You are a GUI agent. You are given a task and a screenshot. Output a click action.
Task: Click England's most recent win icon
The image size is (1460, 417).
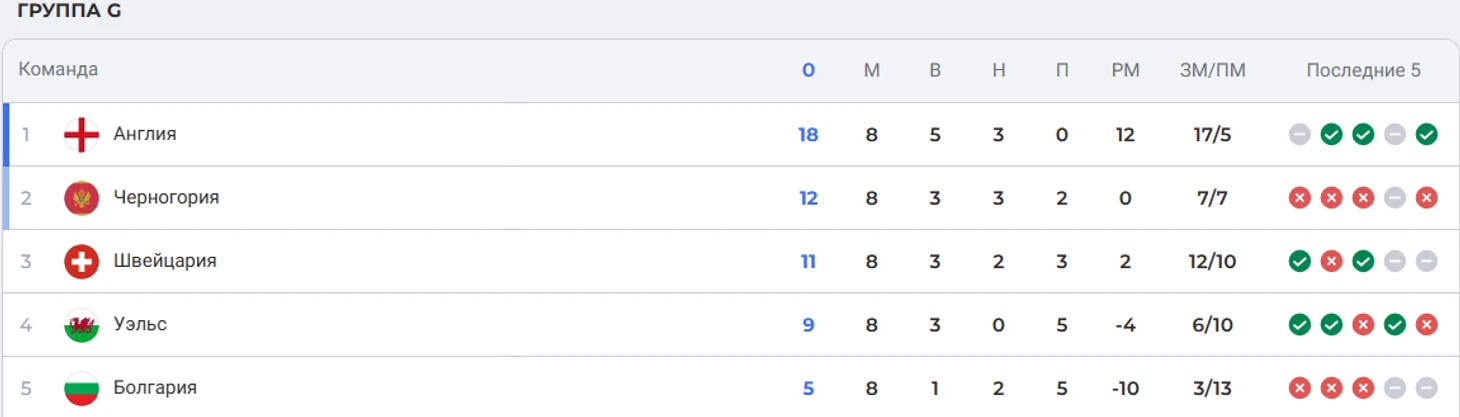pos(1427,134)
